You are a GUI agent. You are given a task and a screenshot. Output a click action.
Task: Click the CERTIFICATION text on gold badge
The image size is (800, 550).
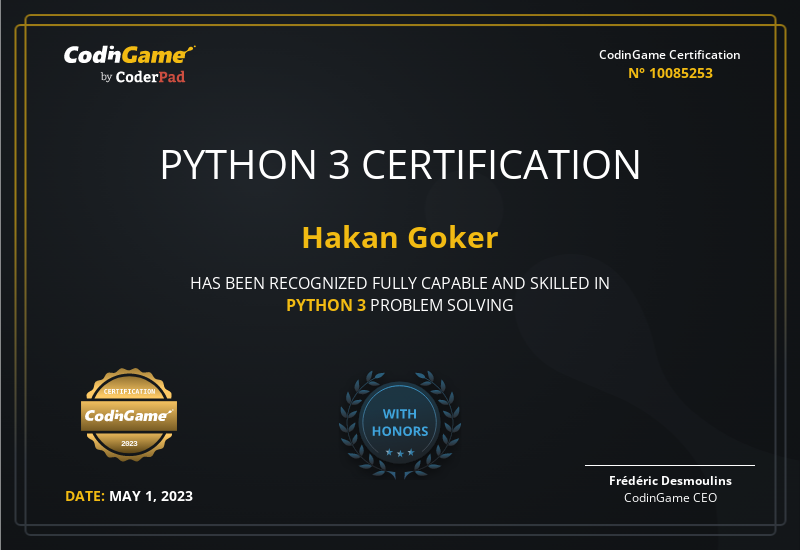coord(129,391)
